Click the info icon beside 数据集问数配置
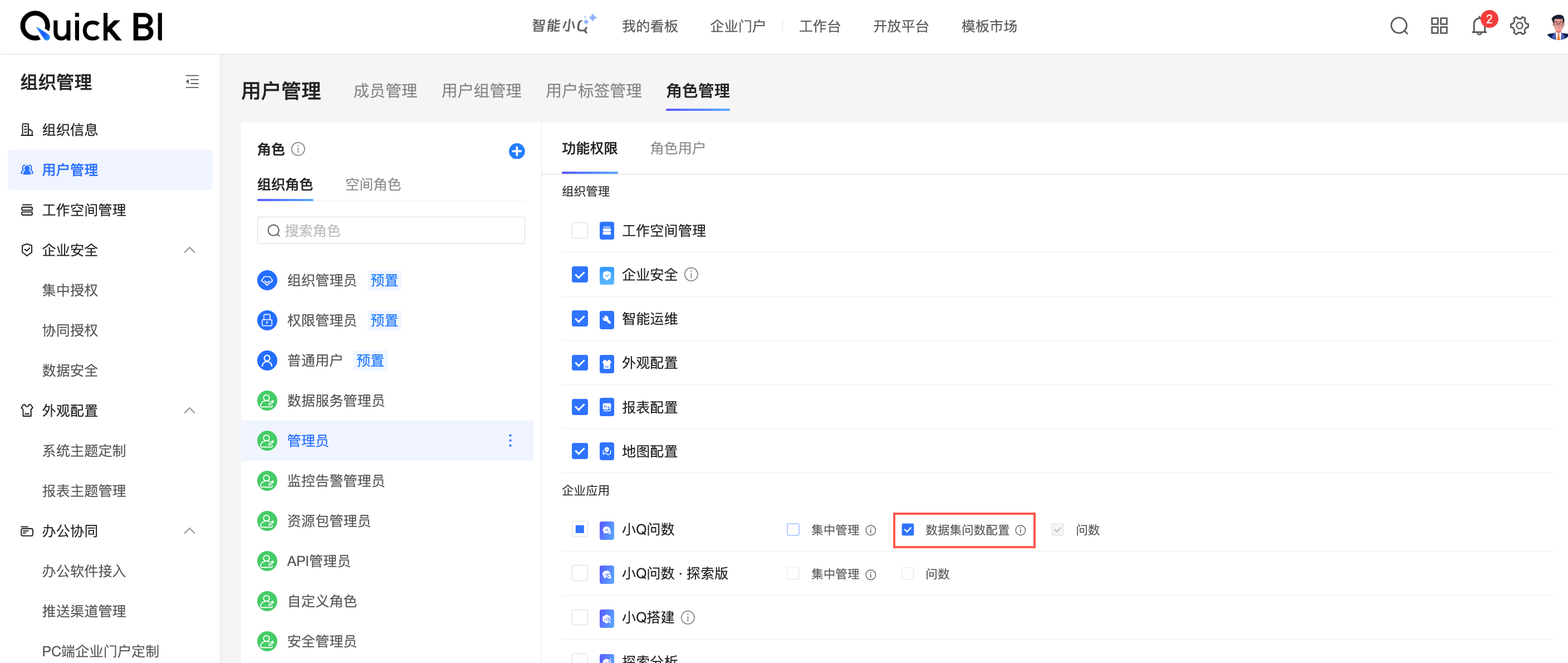 coord(1021,530)
